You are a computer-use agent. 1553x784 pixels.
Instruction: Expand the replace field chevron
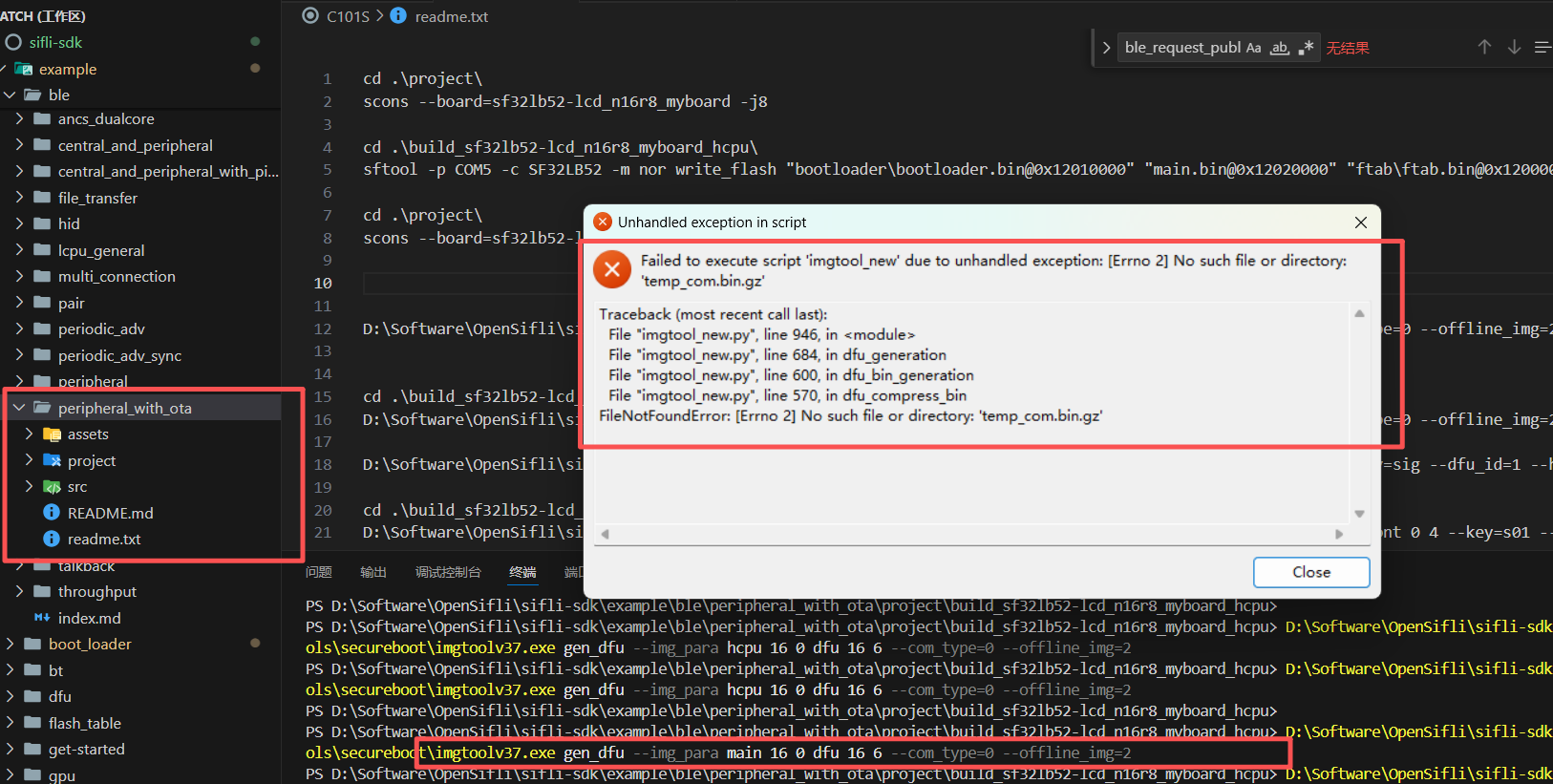point(1106,48)
